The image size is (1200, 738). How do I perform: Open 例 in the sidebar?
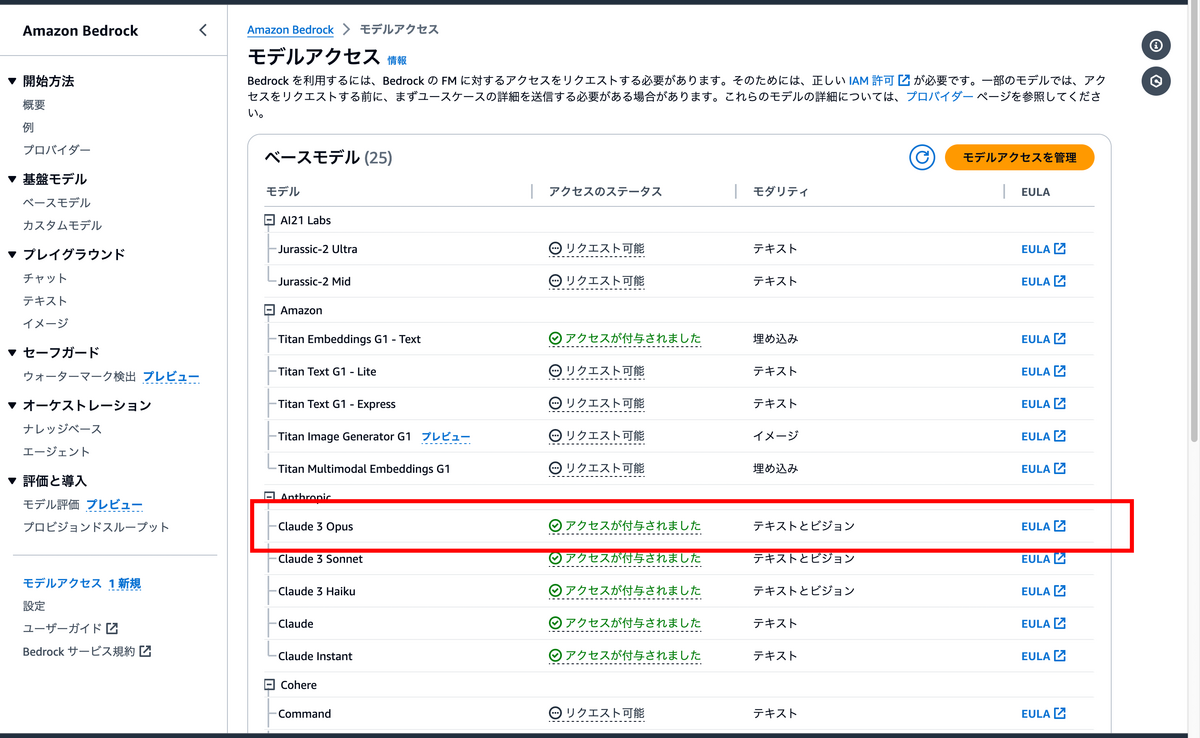[28, 127]
